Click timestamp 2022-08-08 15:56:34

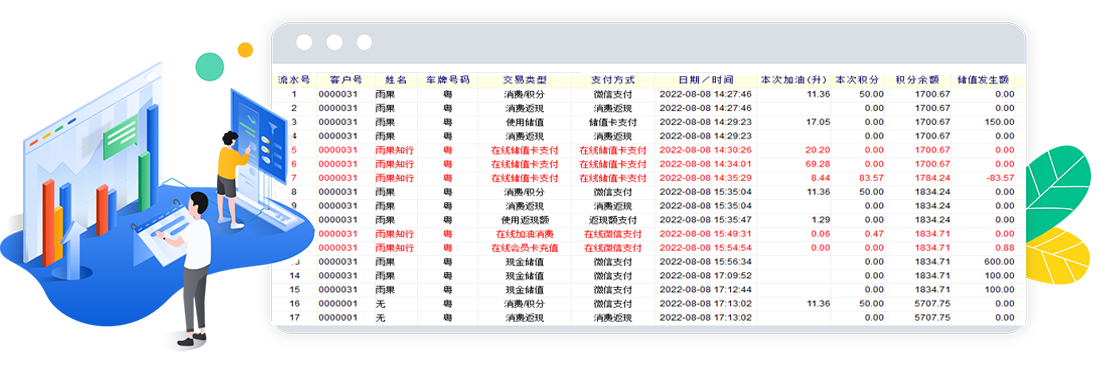(x=706, y=262)
